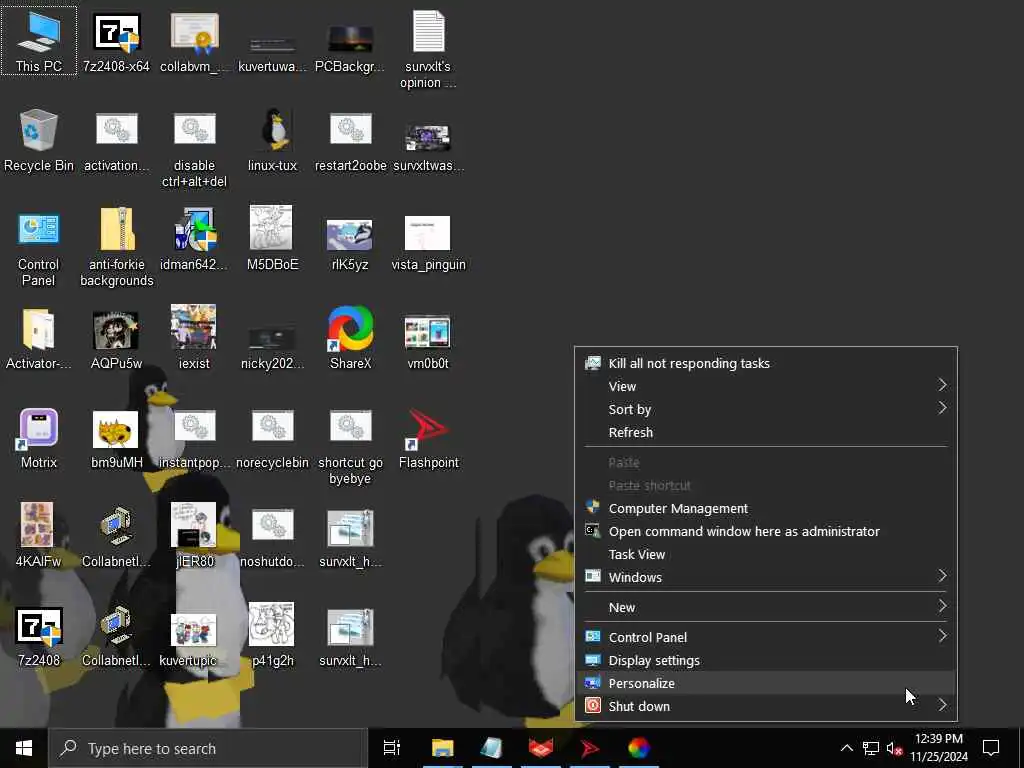The image size is (1024, 768).
Task: Choose Task View in the context menu
Action: coord(766,554)
